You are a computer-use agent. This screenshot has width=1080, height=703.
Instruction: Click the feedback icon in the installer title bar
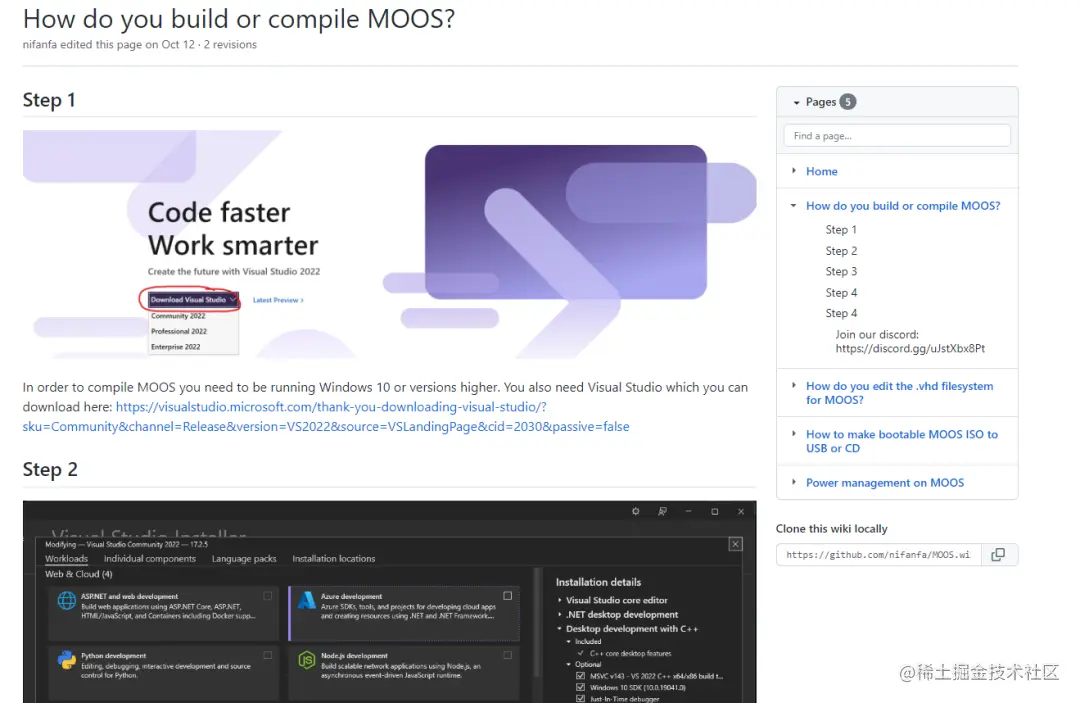click(662, 511)
